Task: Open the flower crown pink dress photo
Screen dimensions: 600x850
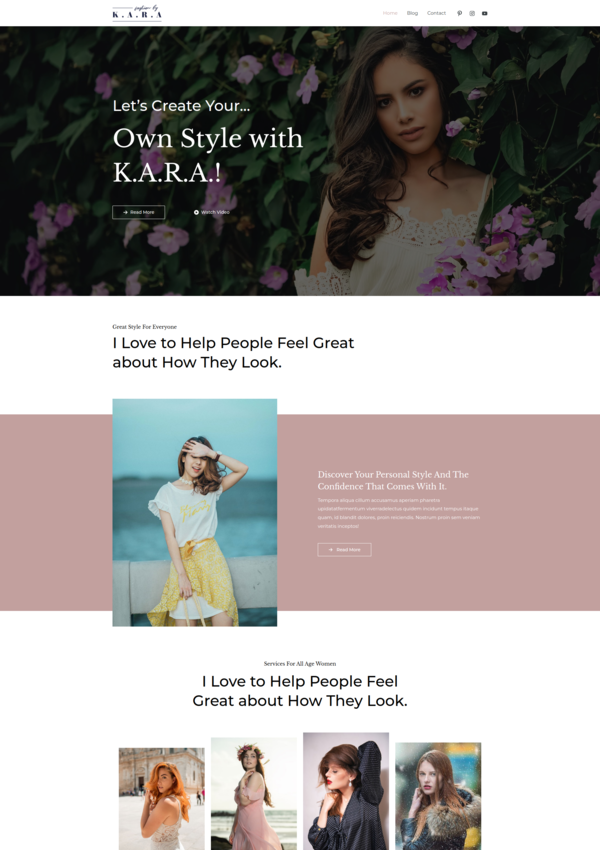Action: [x=254, y=794]
